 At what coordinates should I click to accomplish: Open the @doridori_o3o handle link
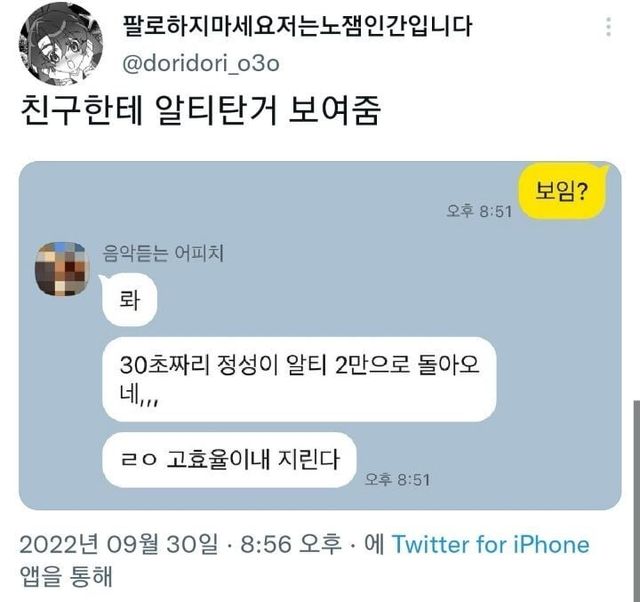(x=201, y=63)
